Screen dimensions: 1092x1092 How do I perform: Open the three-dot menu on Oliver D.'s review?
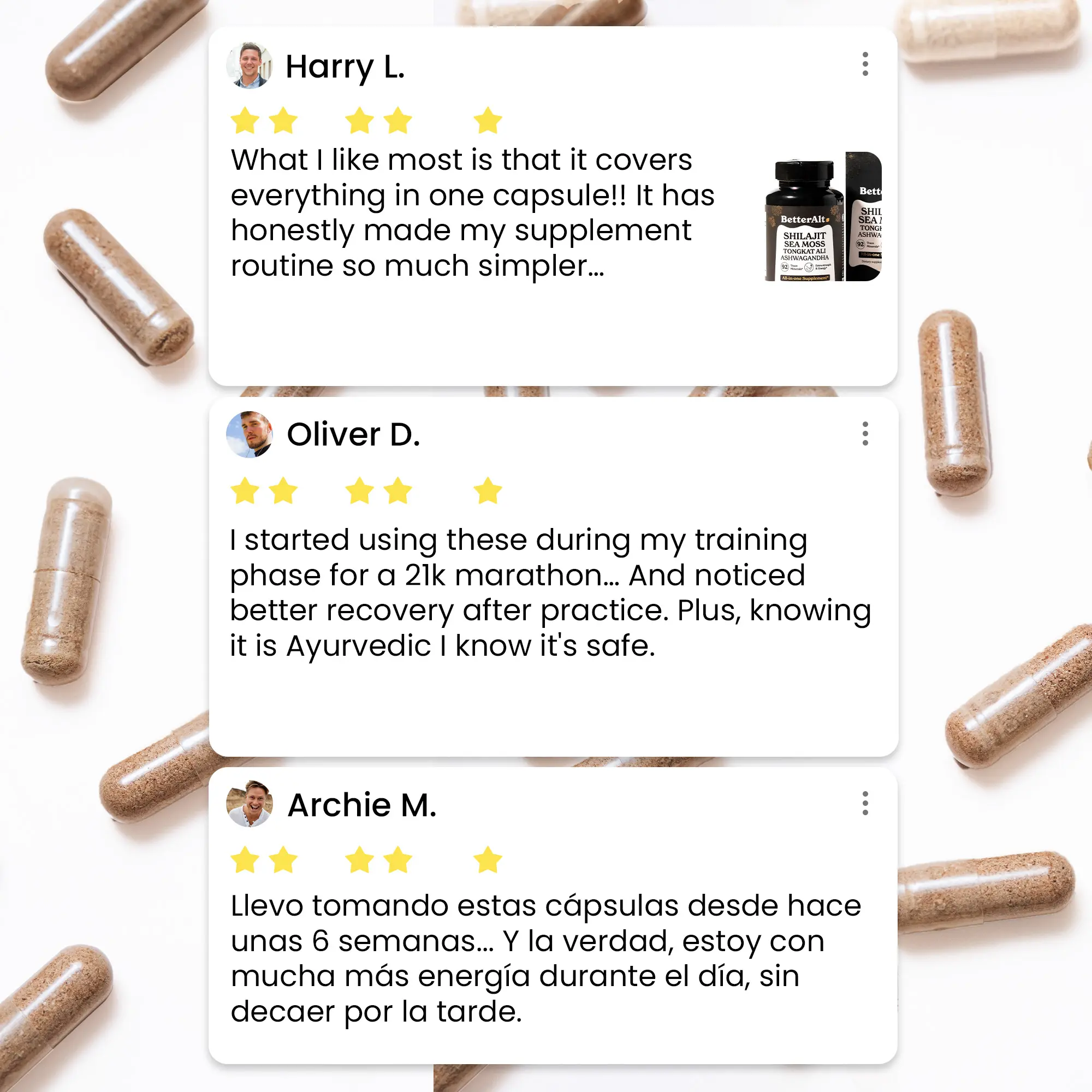point(865,434)
